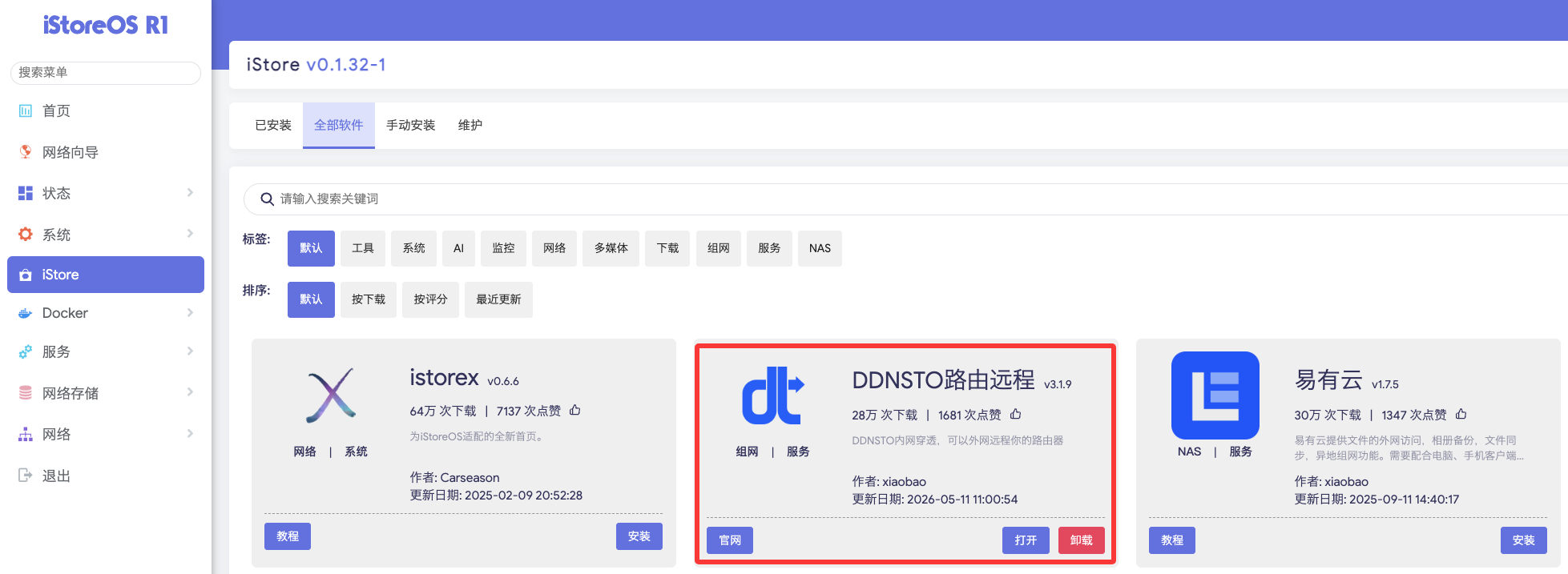Filter by 服务 tag

click(769, 248)
